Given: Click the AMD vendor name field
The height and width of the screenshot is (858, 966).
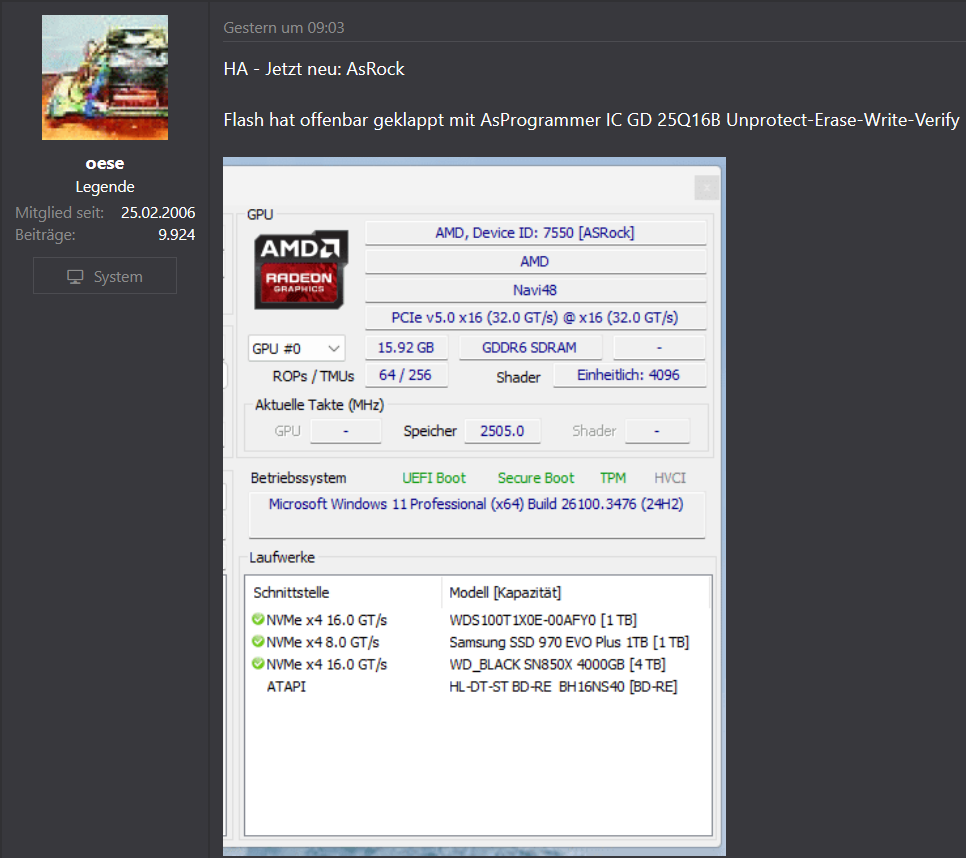Looking at the screenshot, I should [535, 261].
